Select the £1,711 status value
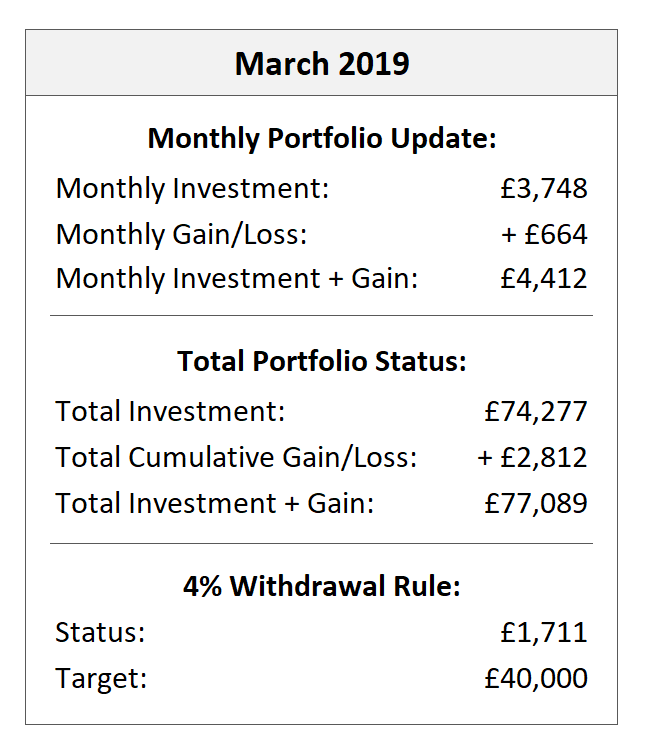 [543, 633]
